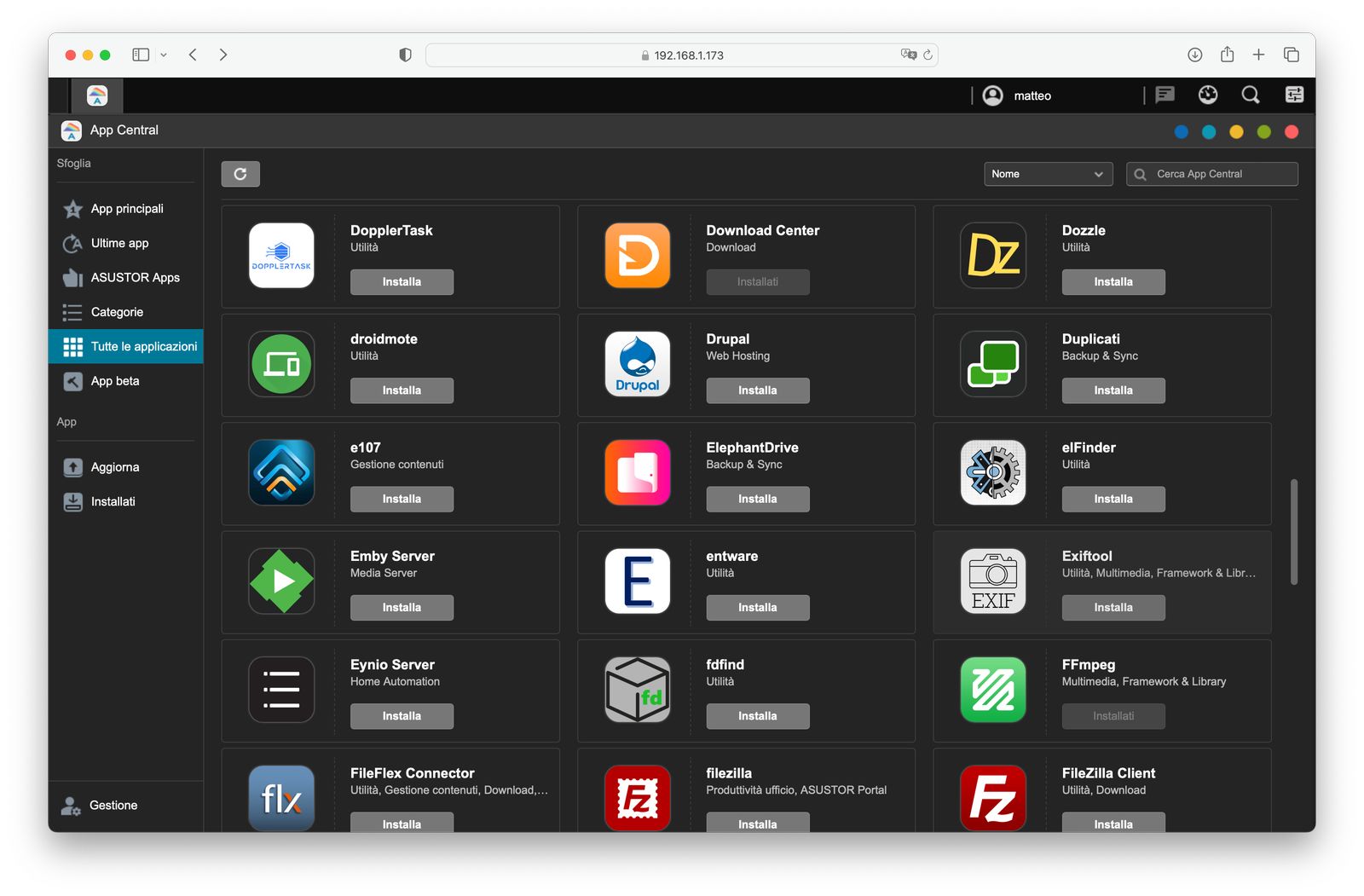1364x896 pixels.
Task: Click the app list vertical scrollbar
Action: point(1294,532)
